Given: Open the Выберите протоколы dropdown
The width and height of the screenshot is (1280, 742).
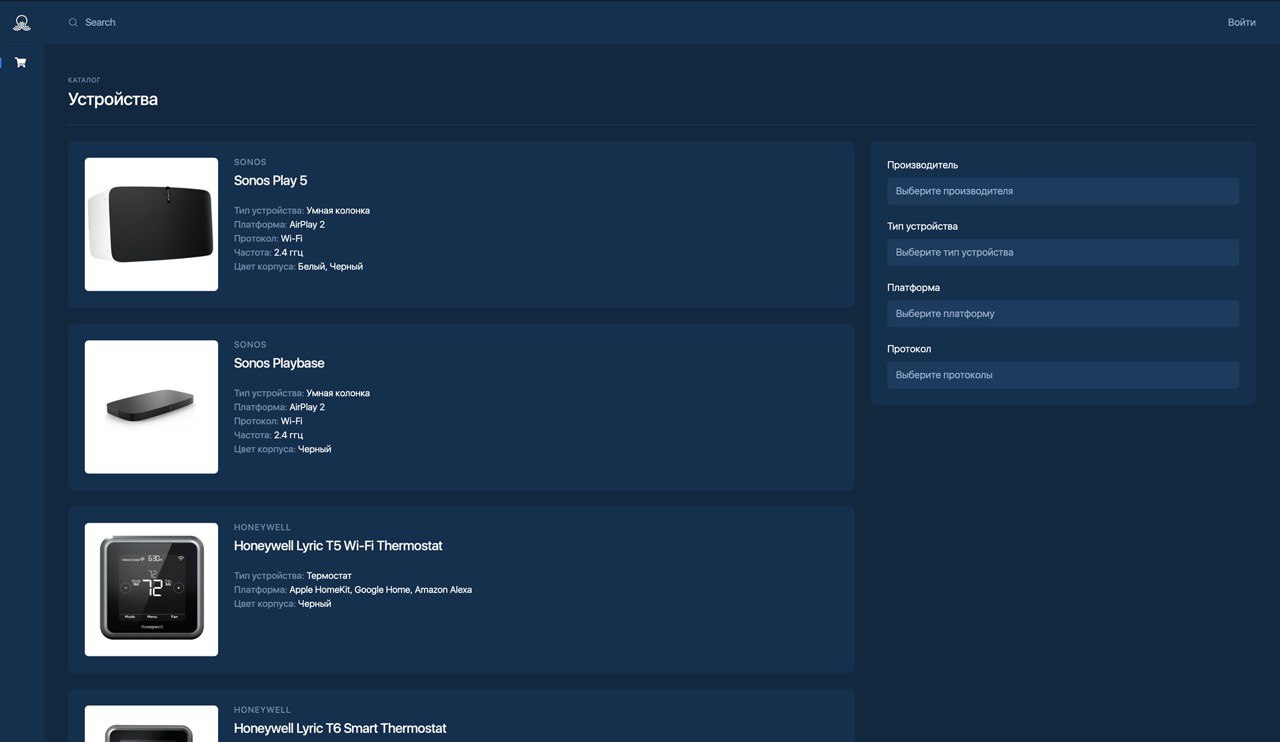Looking at the screenshot, I should click(x=1062, y=375).
